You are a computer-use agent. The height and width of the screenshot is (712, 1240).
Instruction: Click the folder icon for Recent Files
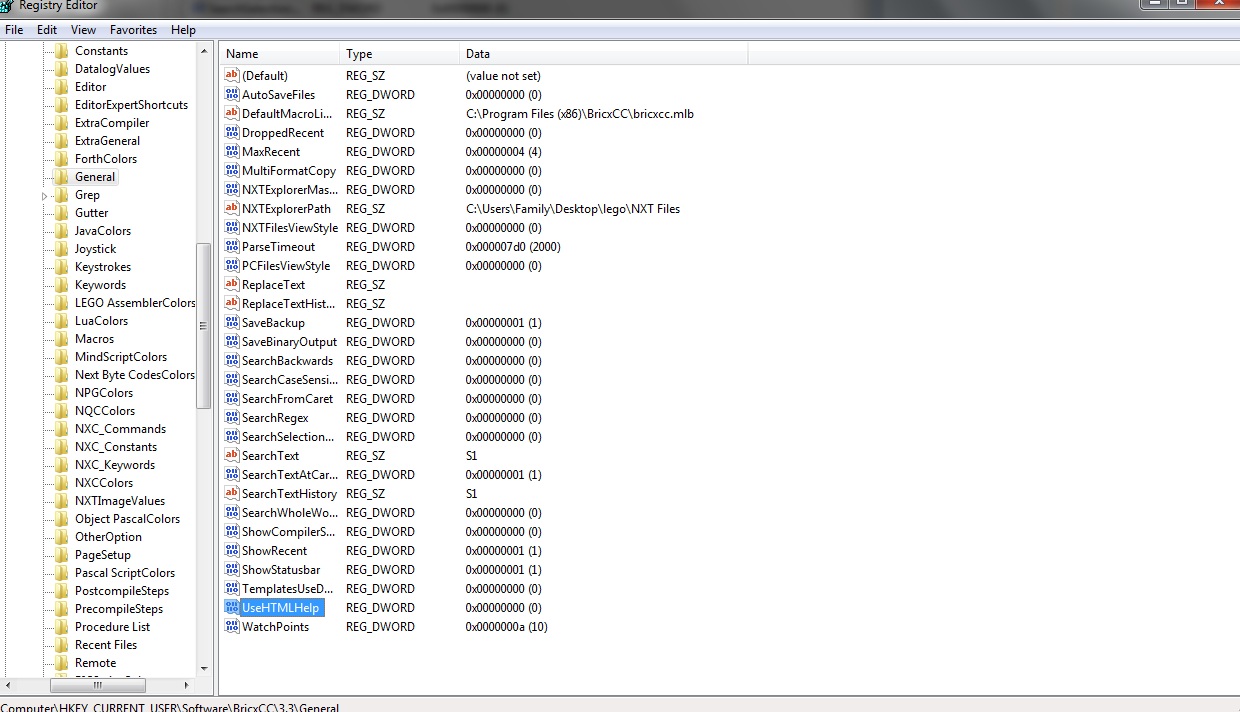coord(62,645)
